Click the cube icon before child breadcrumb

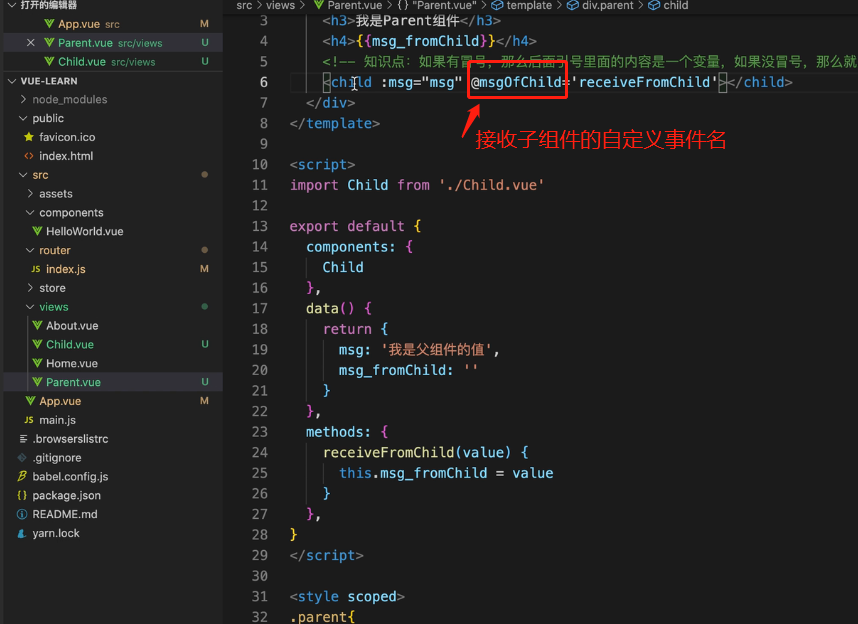[x=654, y=5]
